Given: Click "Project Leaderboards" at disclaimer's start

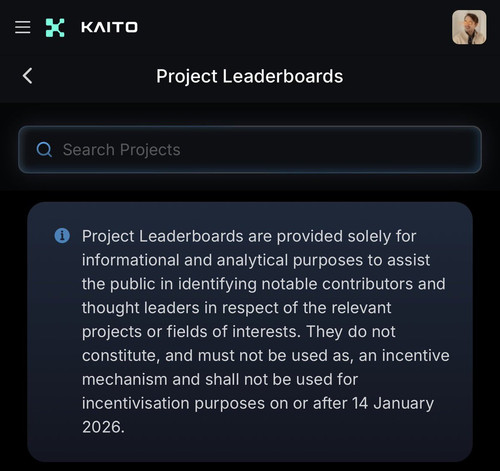Looking at the screenshot, I should [163, 236].
